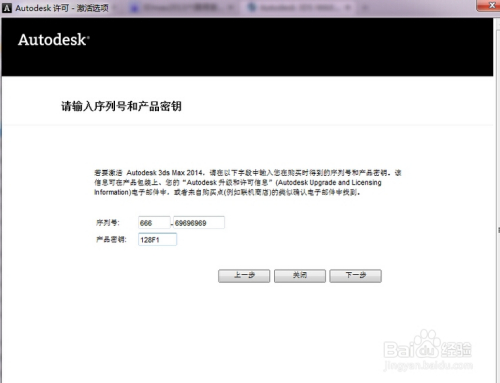The width and height of the screenshot is (500, 383).
Task: Click the Autodesk logo in header
Action: pyautogui.click(x=54, y=40)
